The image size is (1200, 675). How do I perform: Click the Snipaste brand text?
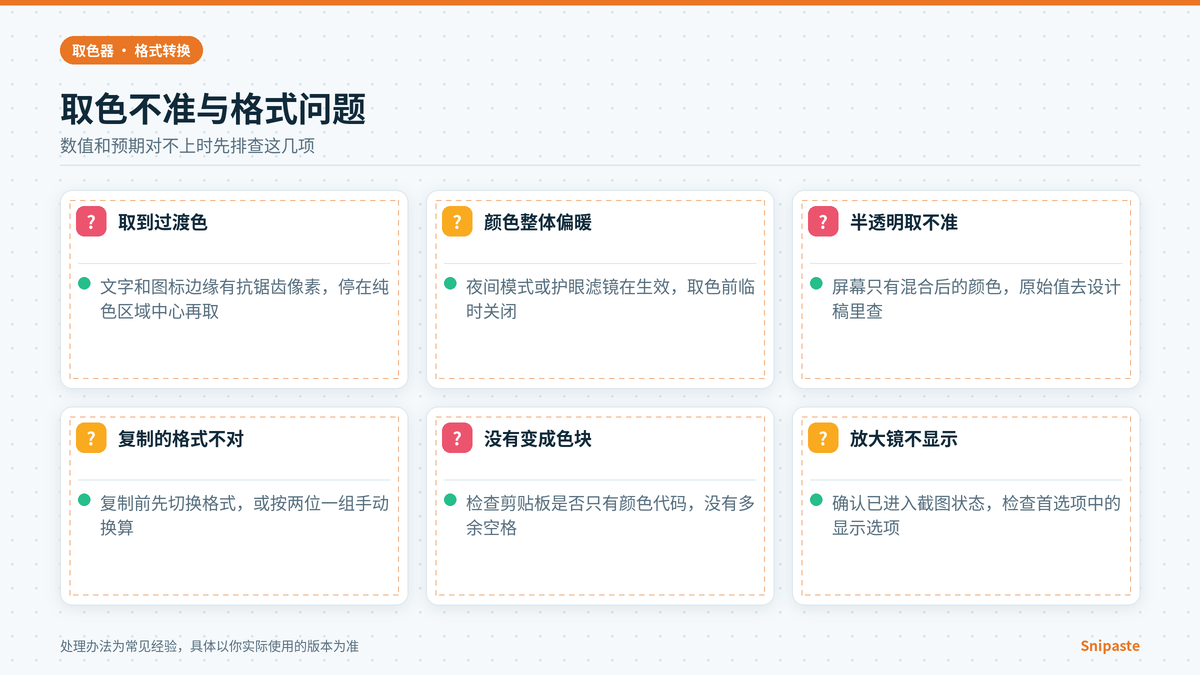tap(1110, 646)
